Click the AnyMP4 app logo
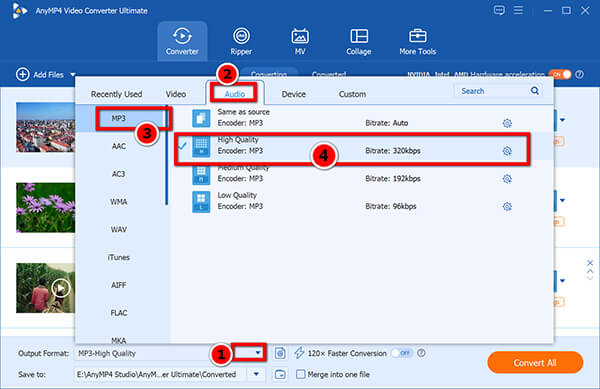The height and width of the screenshot is (389, 600). pyautogui.click(x=19, y=11)
